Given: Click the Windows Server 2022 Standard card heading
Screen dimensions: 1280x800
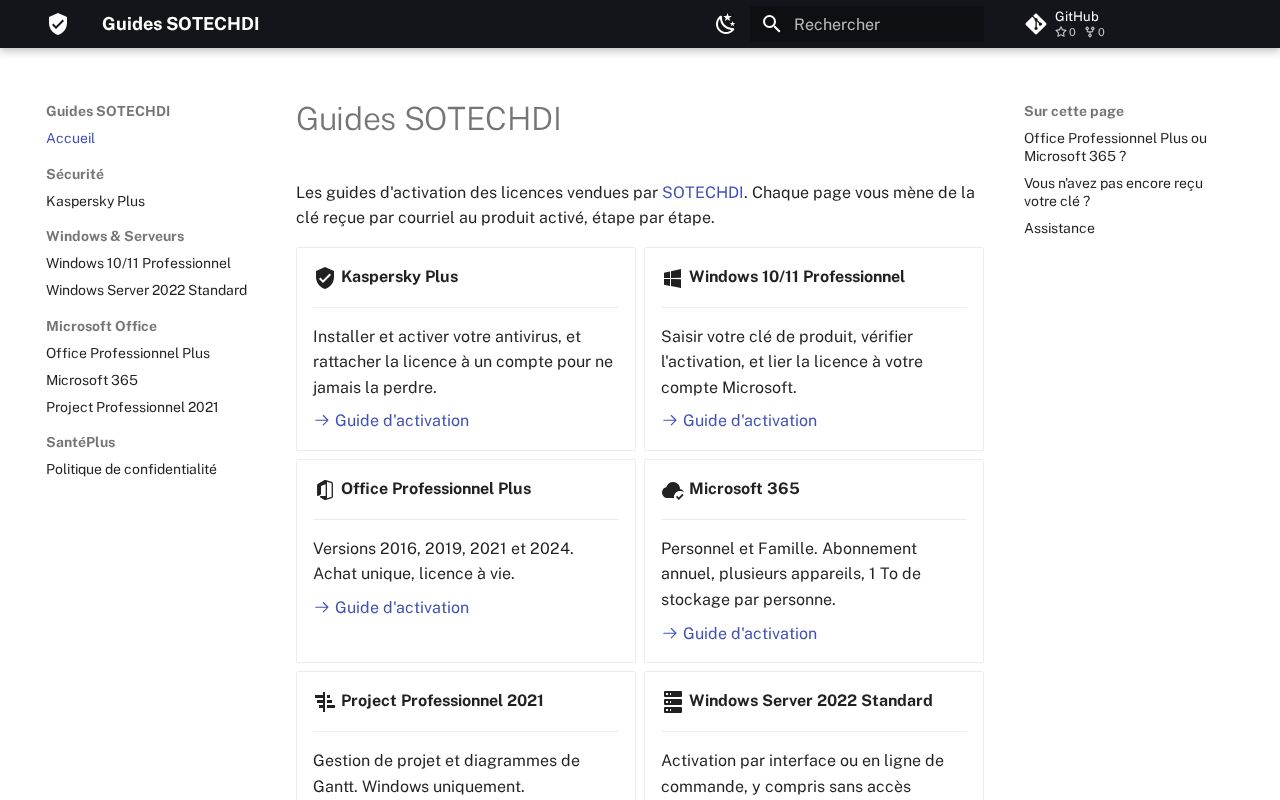Looking at the screenshot, I should tap(810, 701).
